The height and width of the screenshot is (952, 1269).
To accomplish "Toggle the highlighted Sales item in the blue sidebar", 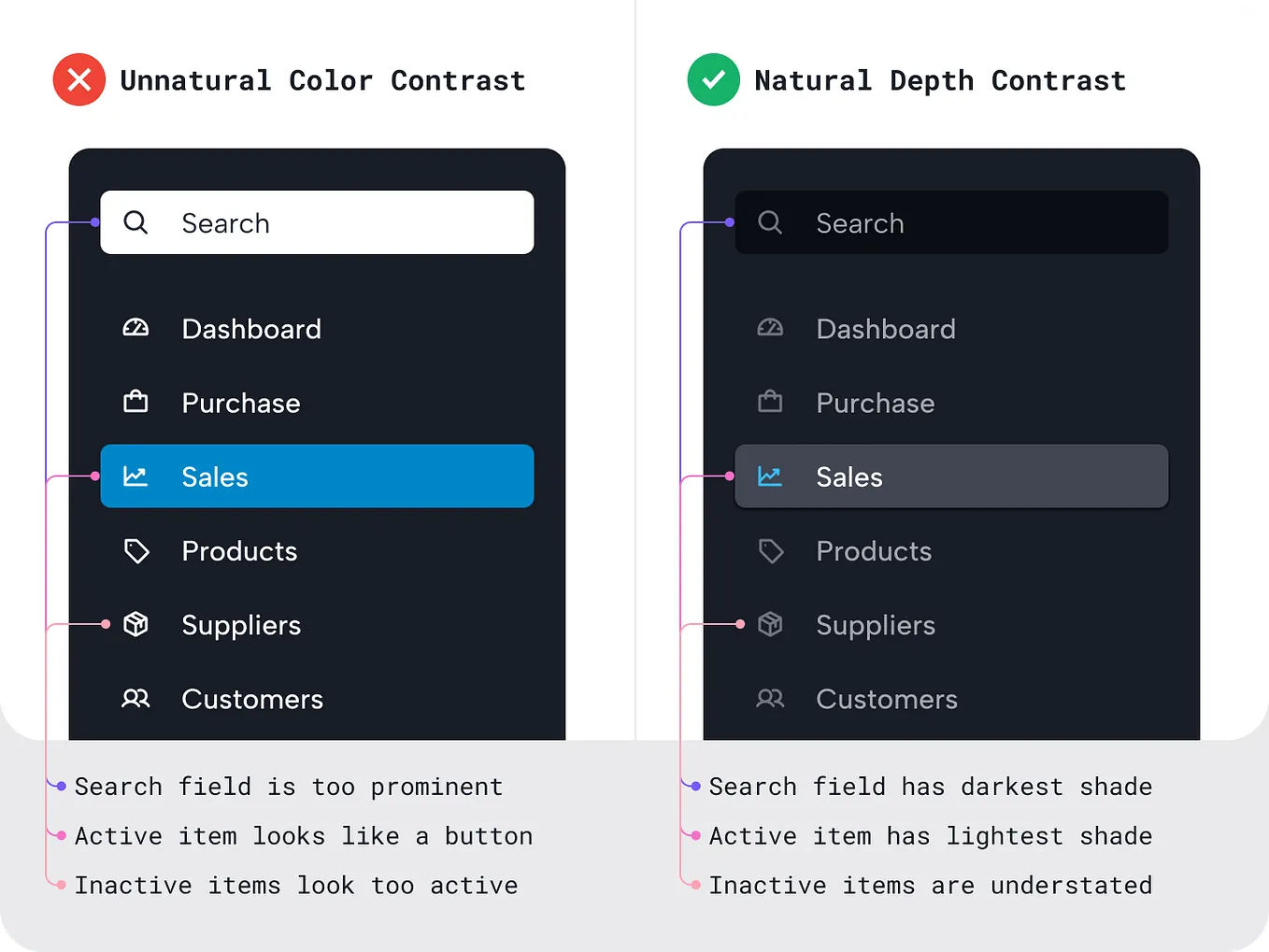I will click(x=317, y=476).
